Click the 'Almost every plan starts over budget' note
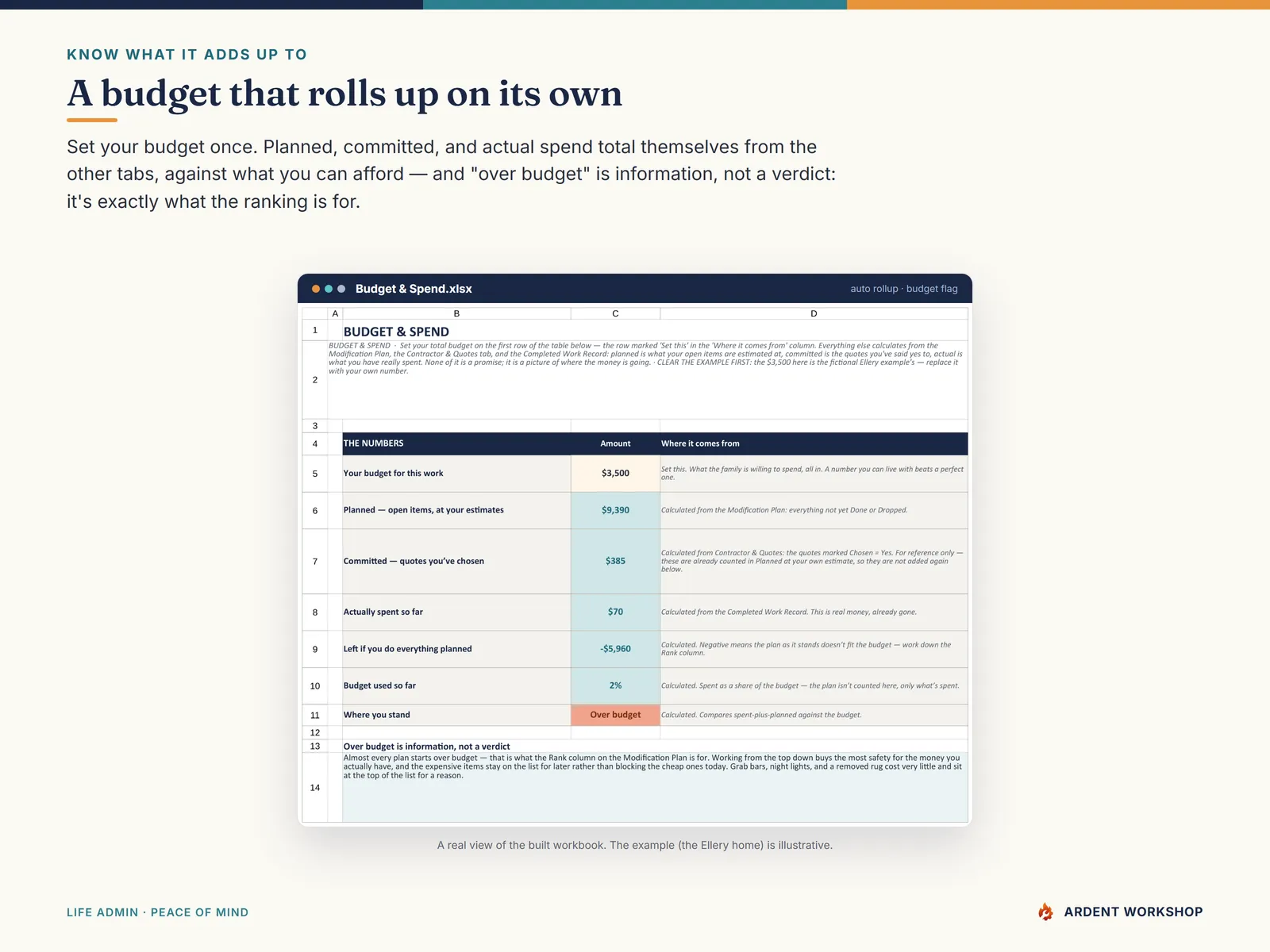The height and width of the screenshot is (952, 1270). click(655, 787)
